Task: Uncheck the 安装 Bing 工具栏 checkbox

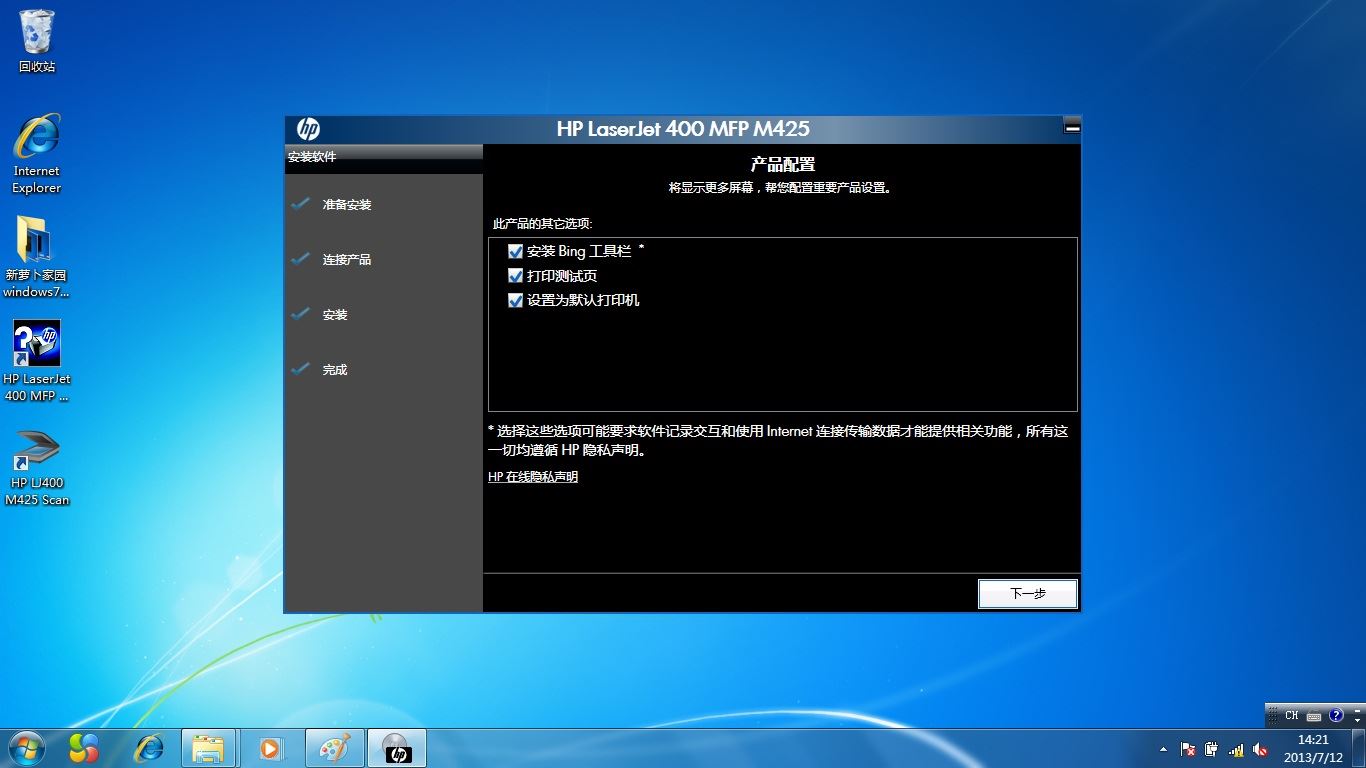Action: point(516,252)
